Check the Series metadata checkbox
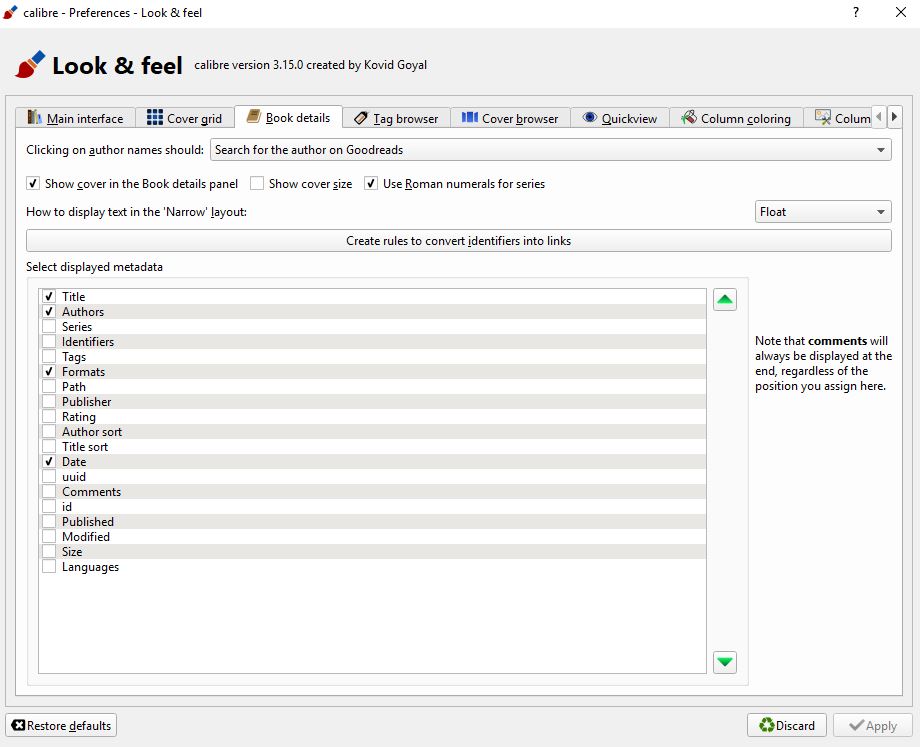Screen dimensions: 920x747 pyautogui.click(x=49, y=327)
